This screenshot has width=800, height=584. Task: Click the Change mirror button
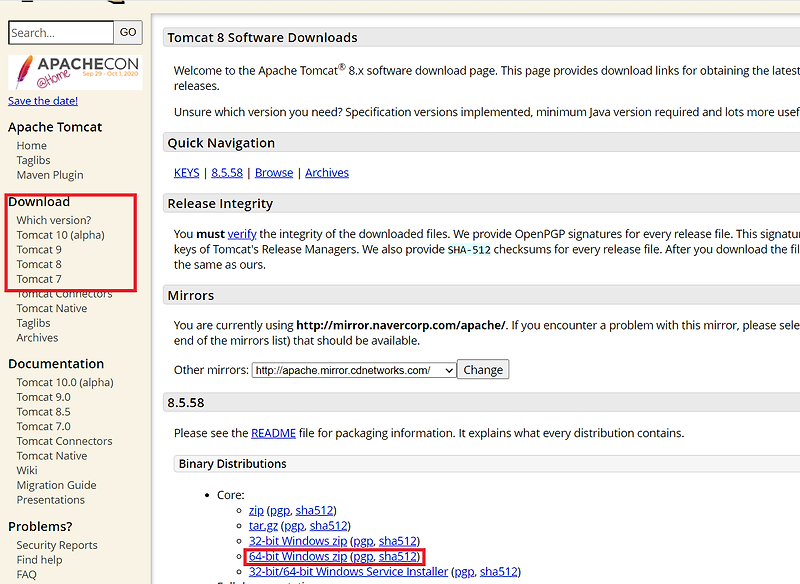click(x=483, y=370)
